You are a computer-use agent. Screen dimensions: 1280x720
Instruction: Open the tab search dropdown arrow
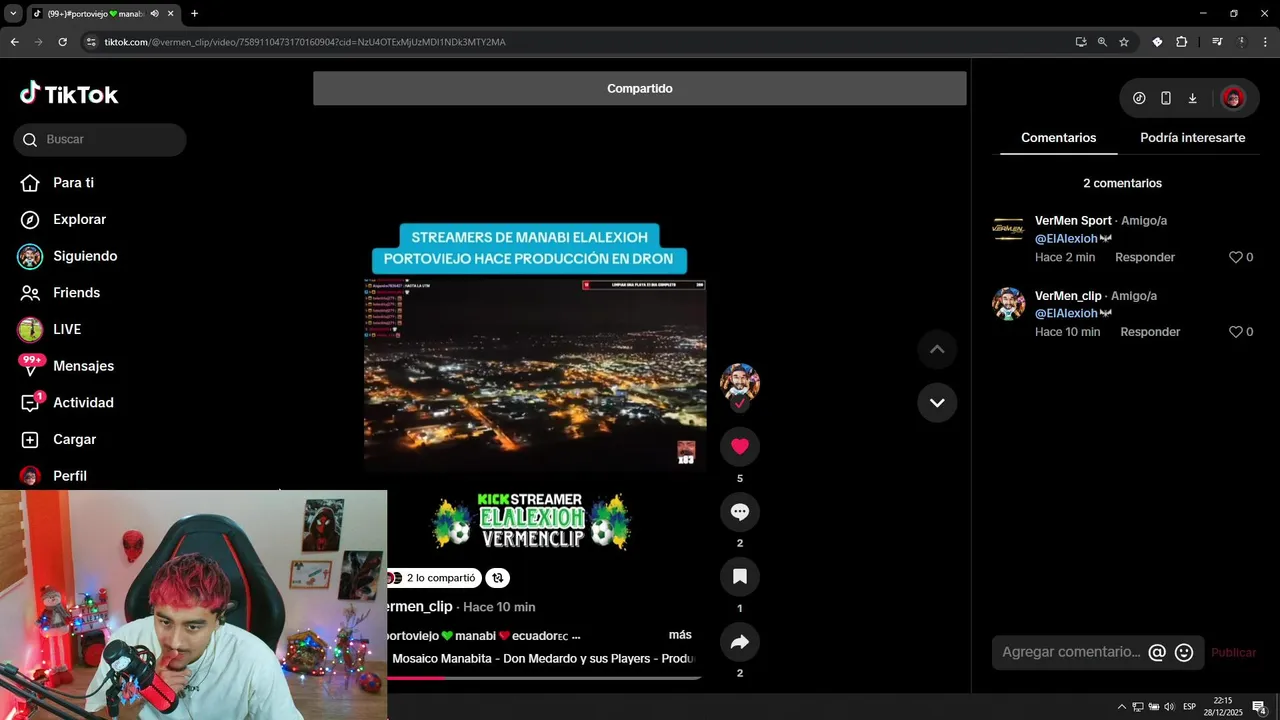click(13, 14)
